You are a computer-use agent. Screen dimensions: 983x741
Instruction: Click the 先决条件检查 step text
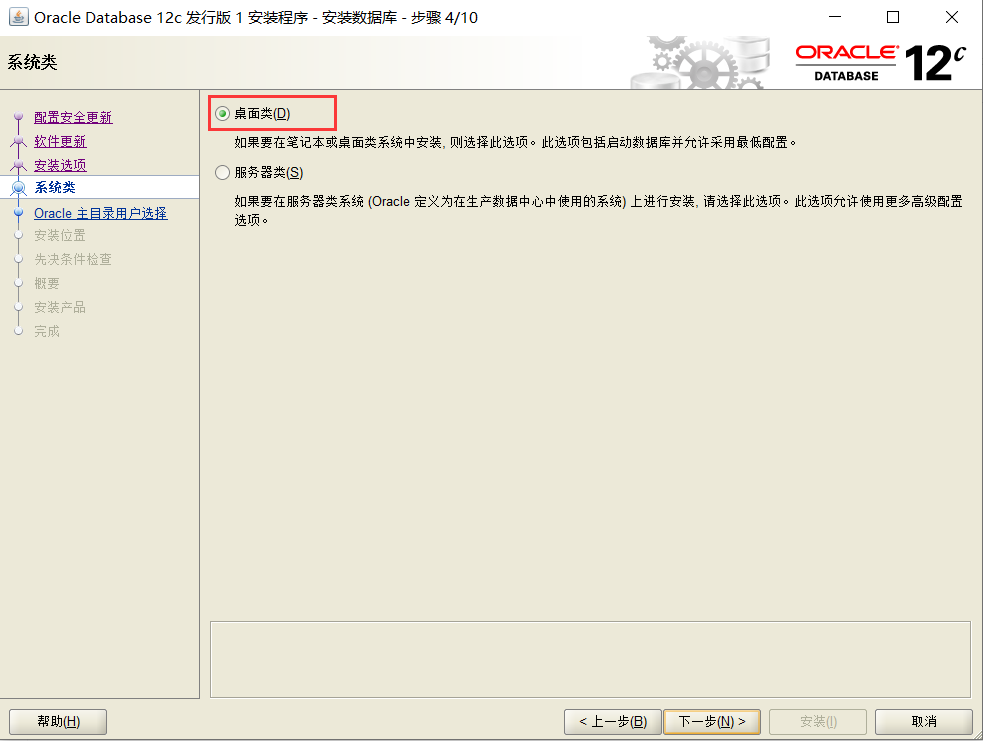point(73,259)
